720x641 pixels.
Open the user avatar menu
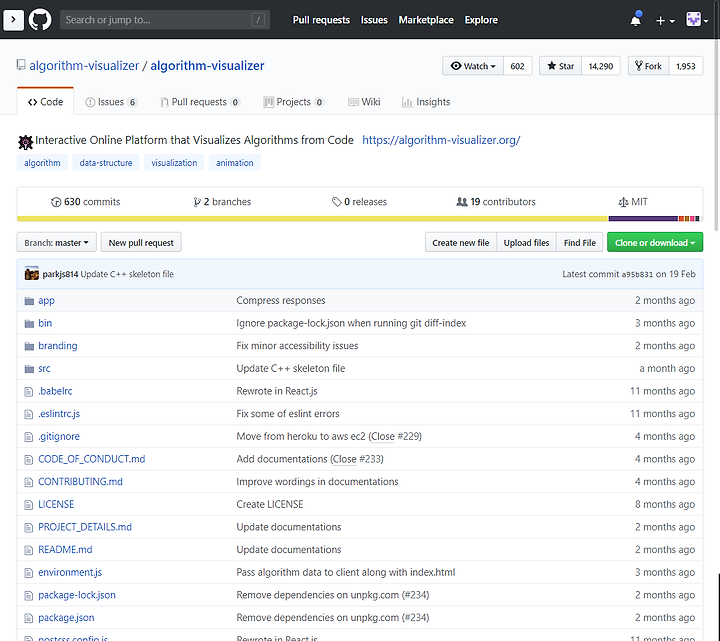tap(697, 20)
